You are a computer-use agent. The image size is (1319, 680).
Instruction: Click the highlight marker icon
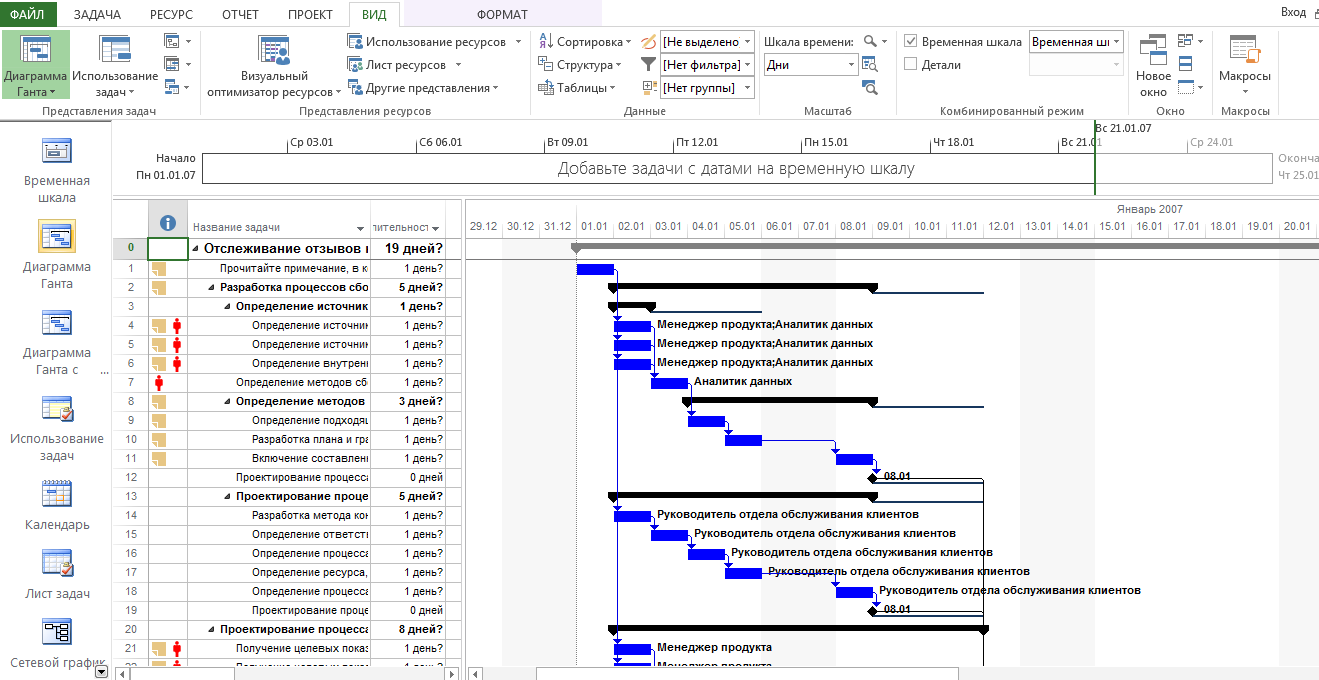point(647,42)
